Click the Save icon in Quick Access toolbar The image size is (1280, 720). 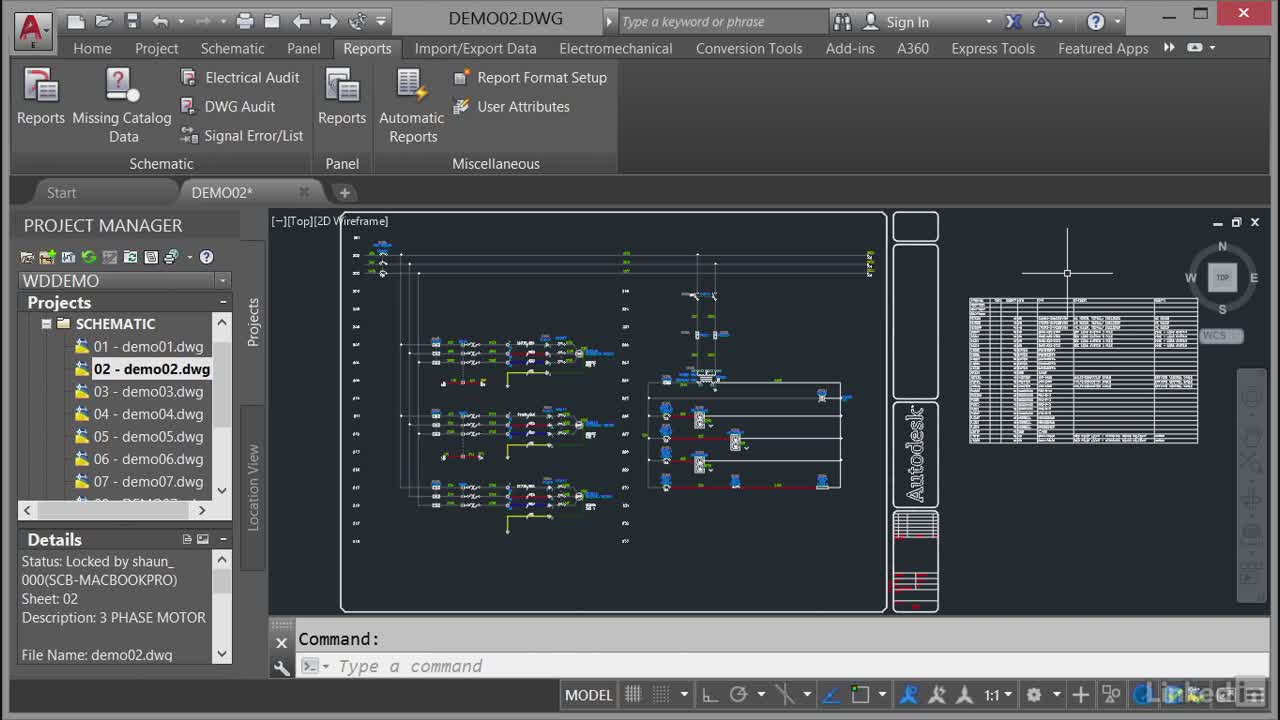[x=132, y=21]
